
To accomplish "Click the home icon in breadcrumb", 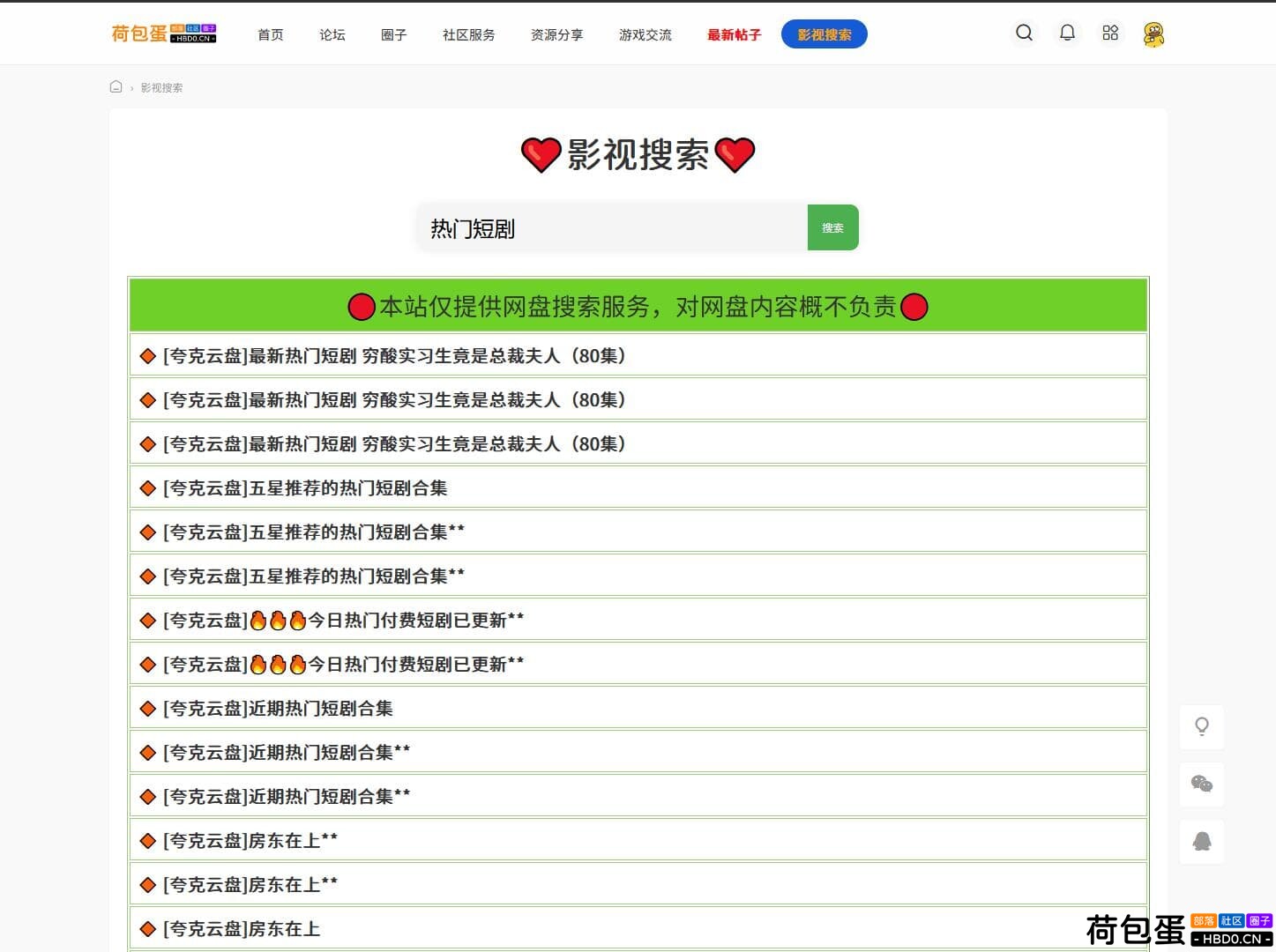I will pyautogui.click(x=116, y=86).
